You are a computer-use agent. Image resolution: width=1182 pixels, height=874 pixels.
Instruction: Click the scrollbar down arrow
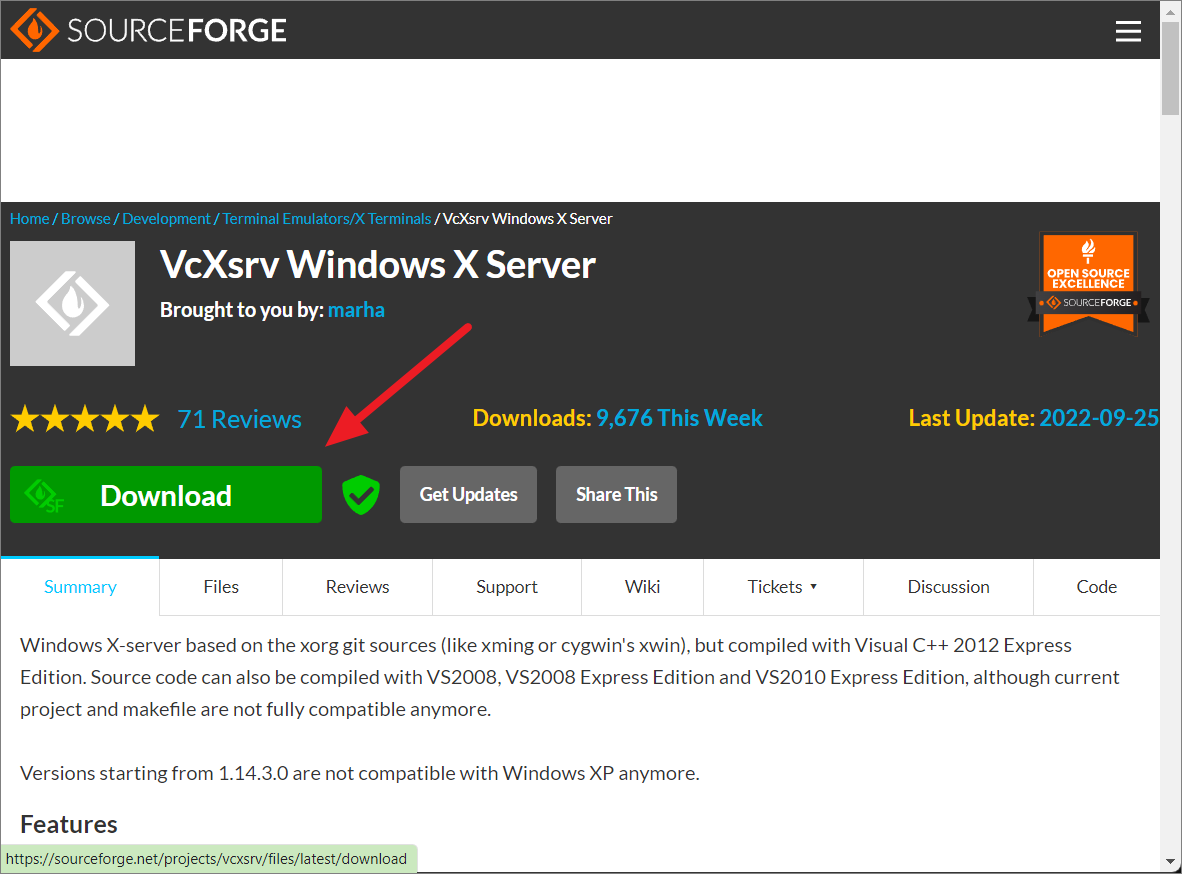tap(1170, 861)
